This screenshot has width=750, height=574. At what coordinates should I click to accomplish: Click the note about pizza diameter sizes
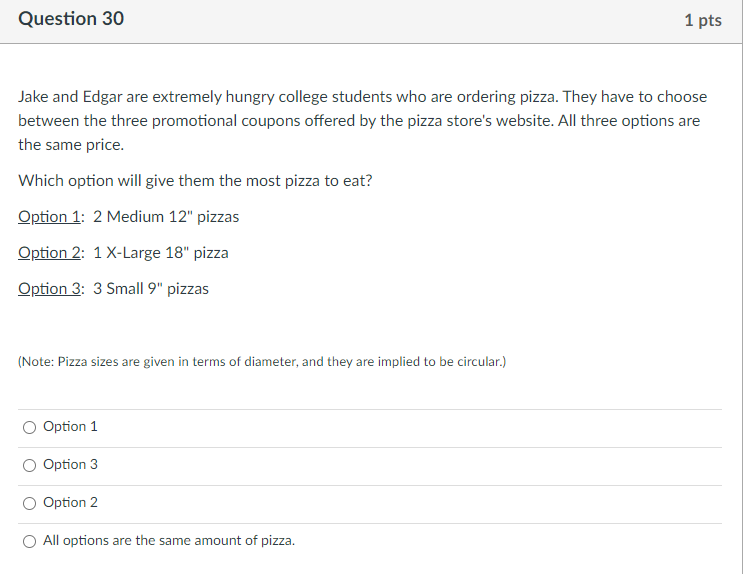tap(262, 362)
